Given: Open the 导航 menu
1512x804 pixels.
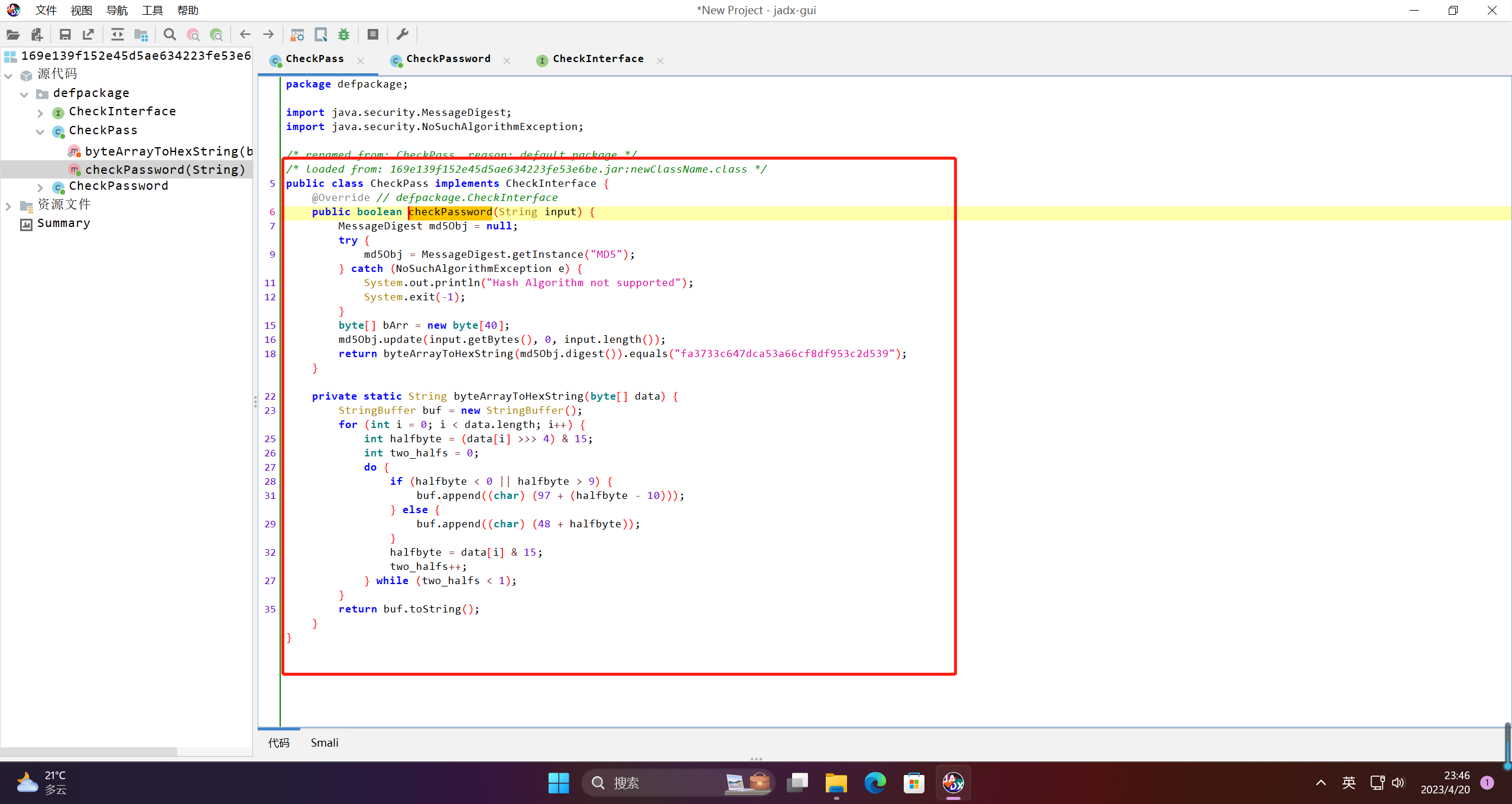Looking at the screenshot, I should pos(116,10).
